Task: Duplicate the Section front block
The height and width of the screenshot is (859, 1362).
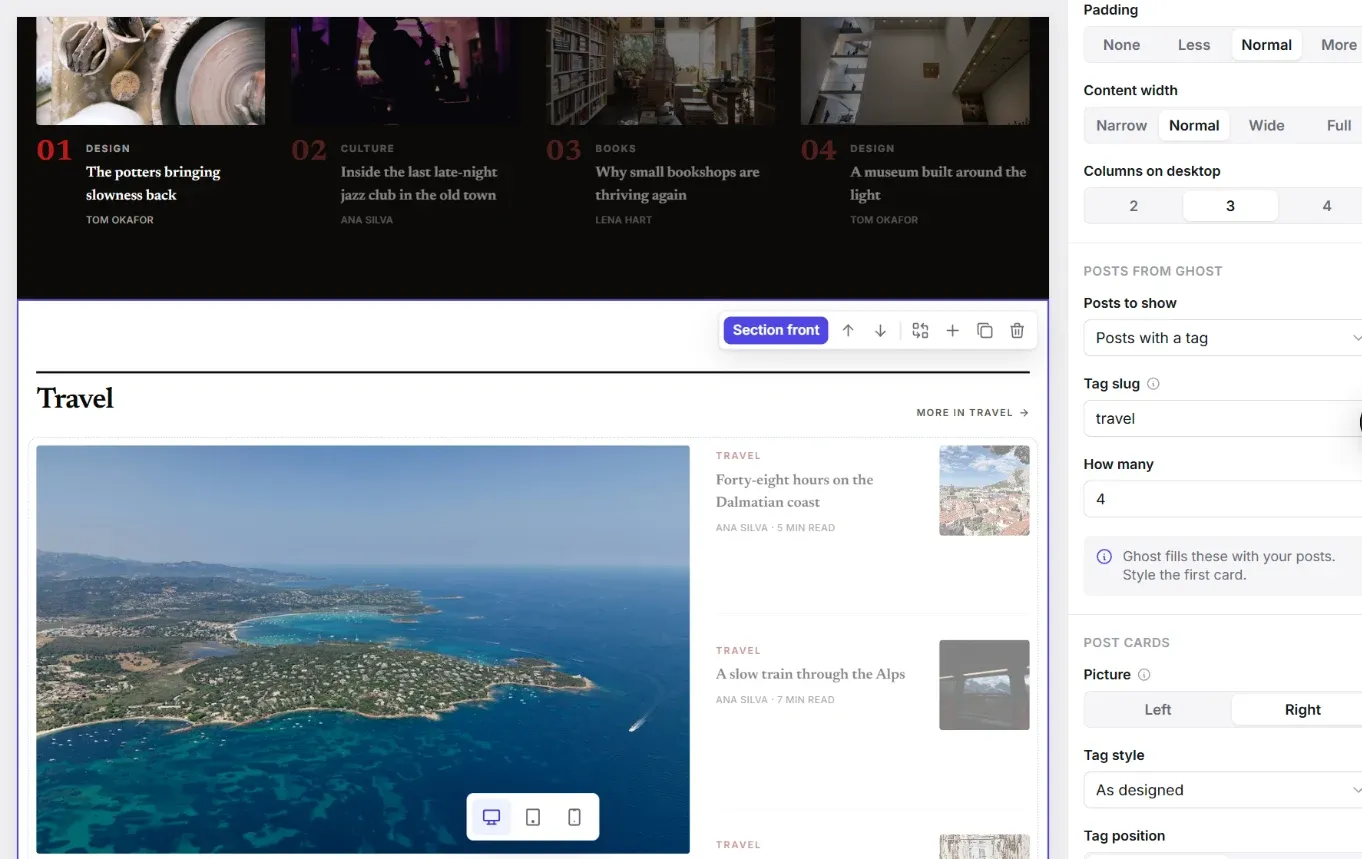Action: (x=985, y=330)
